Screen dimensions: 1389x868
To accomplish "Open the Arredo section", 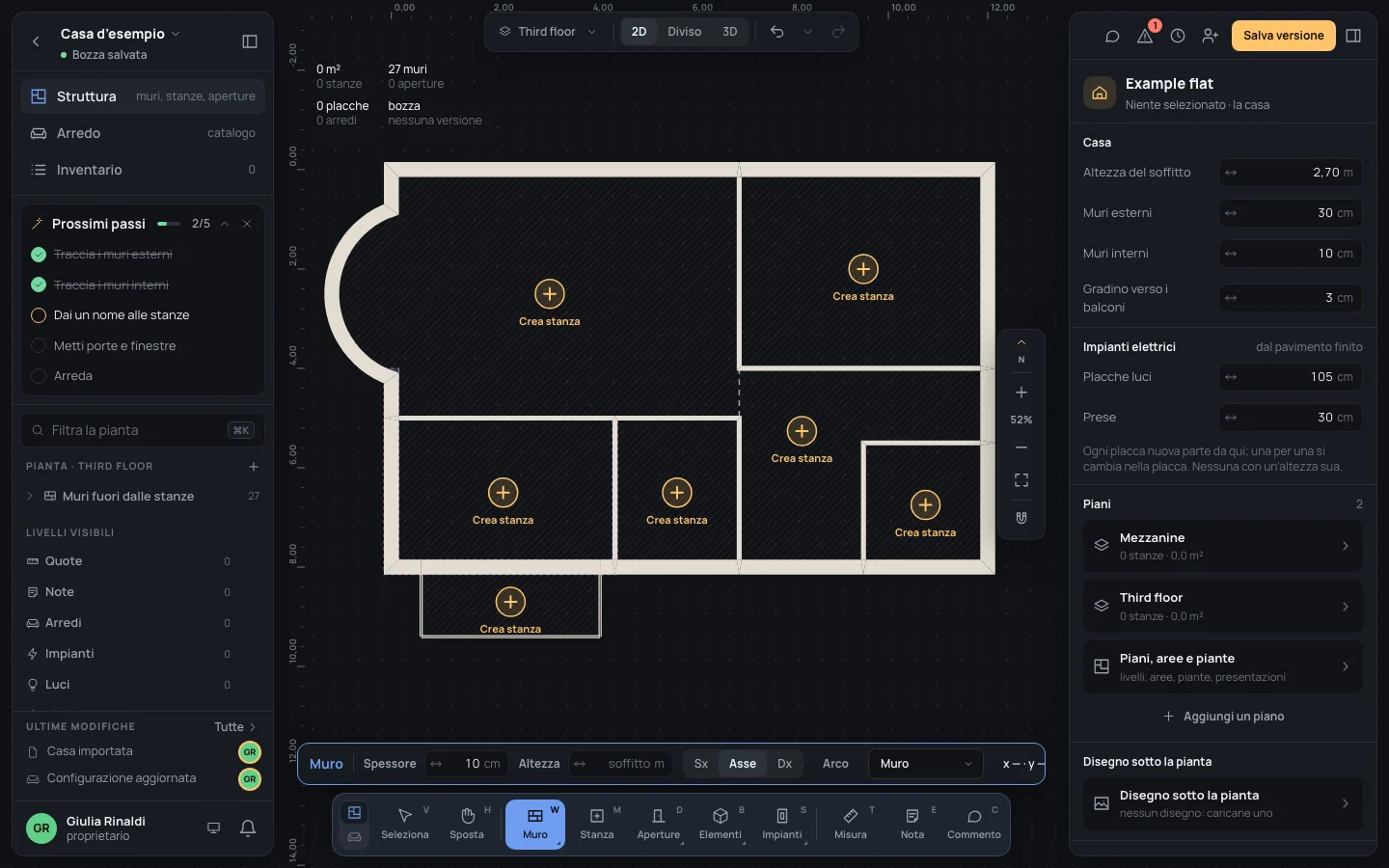I will 143,133.
